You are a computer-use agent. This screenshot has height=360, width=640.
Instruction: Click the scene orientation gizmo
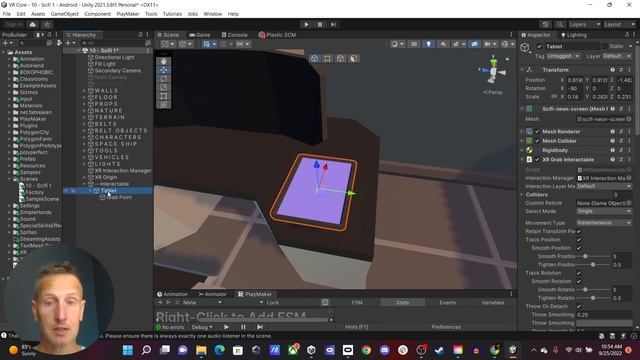pyautogui.click(x=493, y=71)
